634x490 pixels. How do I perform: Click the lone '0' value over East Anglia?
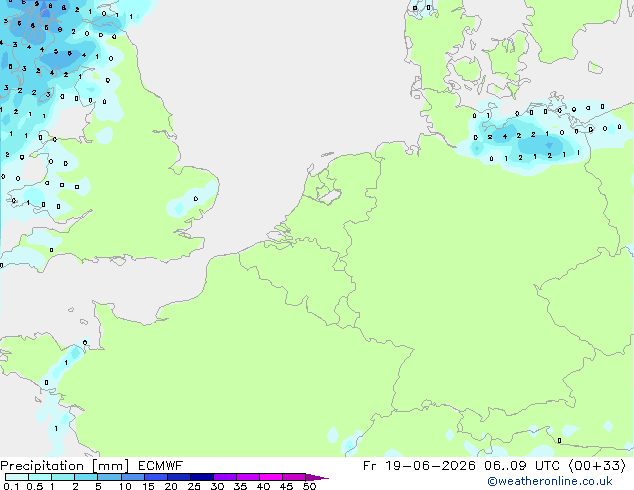[x=196, y=199]
